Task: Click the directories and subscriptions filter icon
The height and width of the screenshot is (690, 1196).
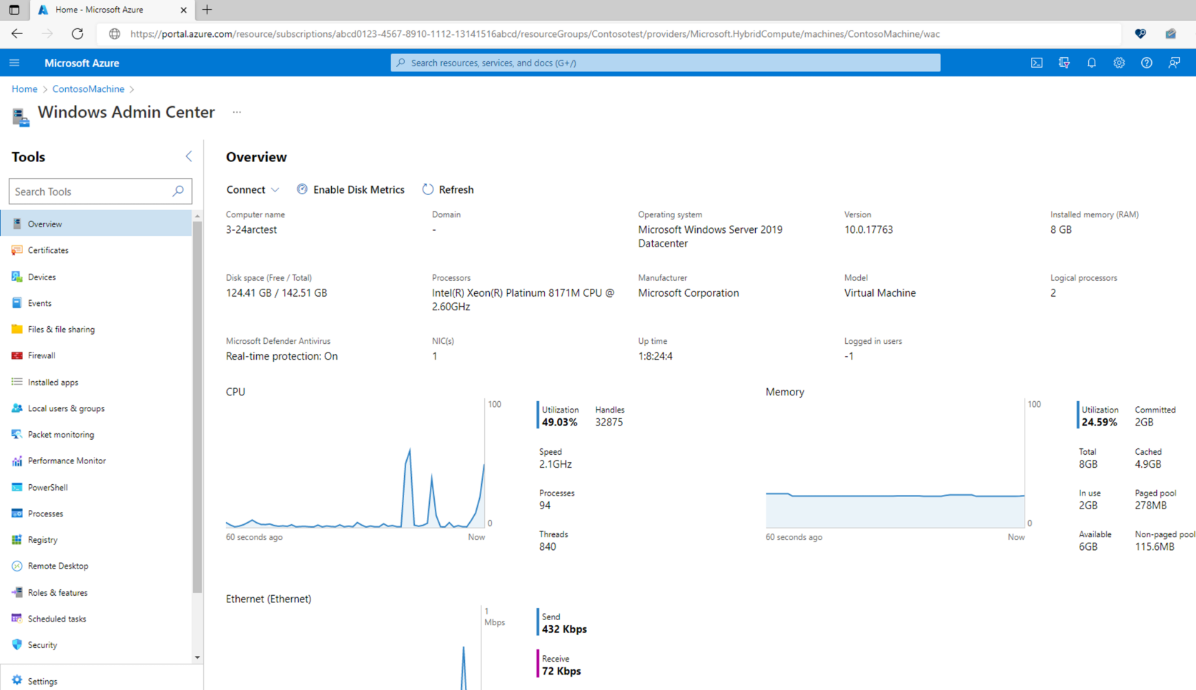Action: pos(1064,63)
